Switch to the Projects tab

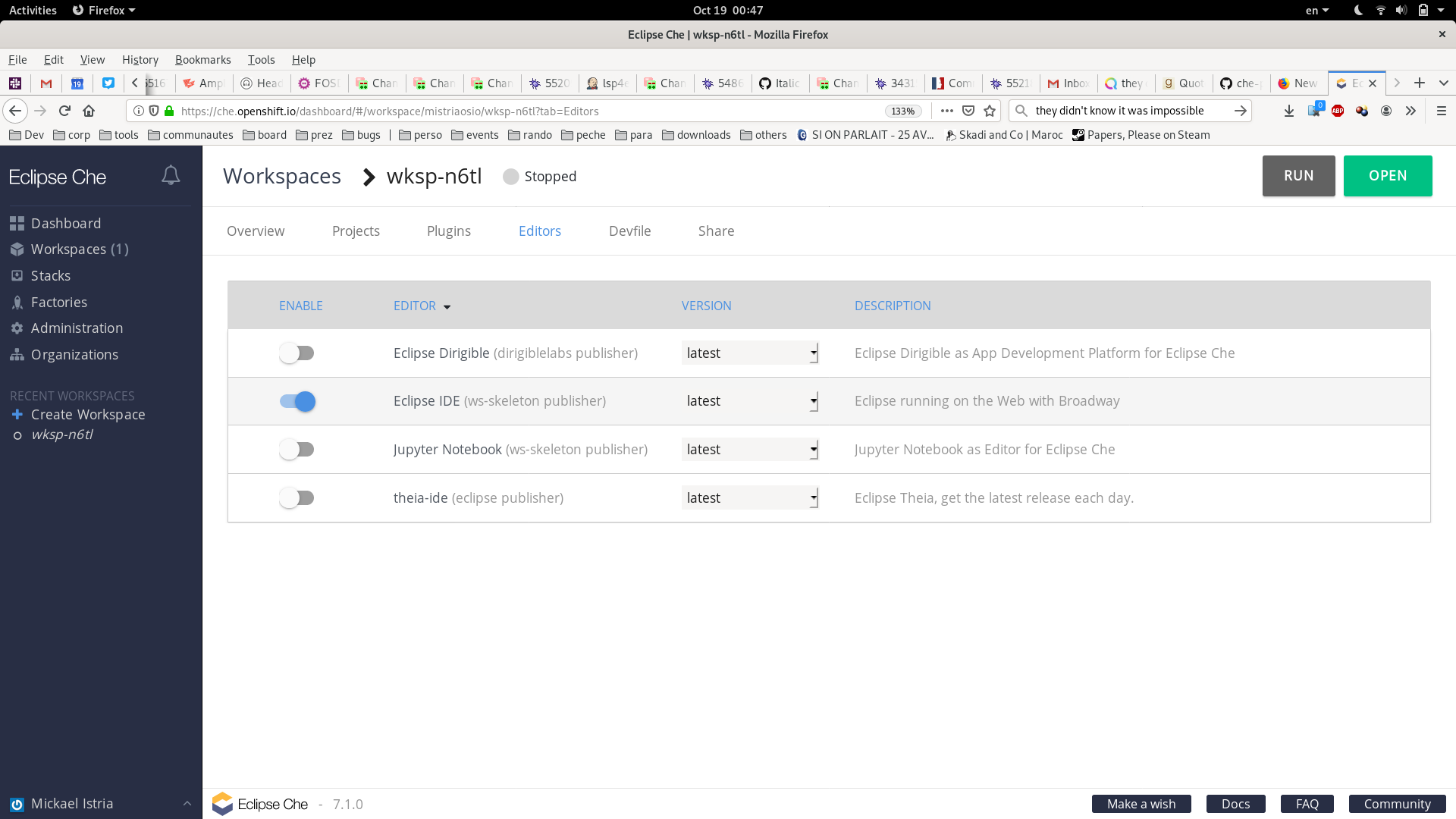[x=356, y=231]
